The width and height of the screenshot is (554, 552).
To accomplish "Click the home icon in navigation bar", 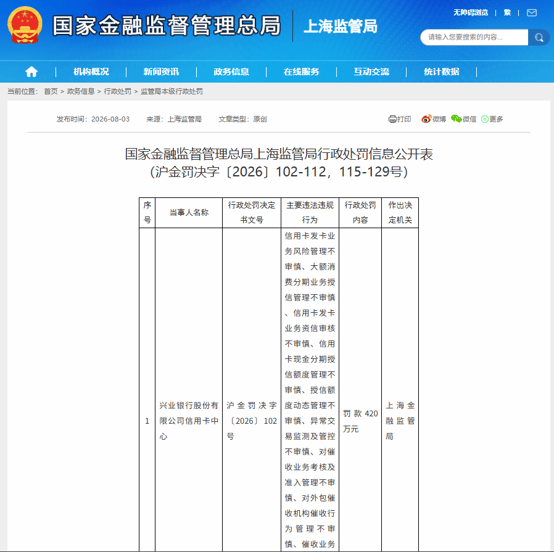I will click(31, 72).
